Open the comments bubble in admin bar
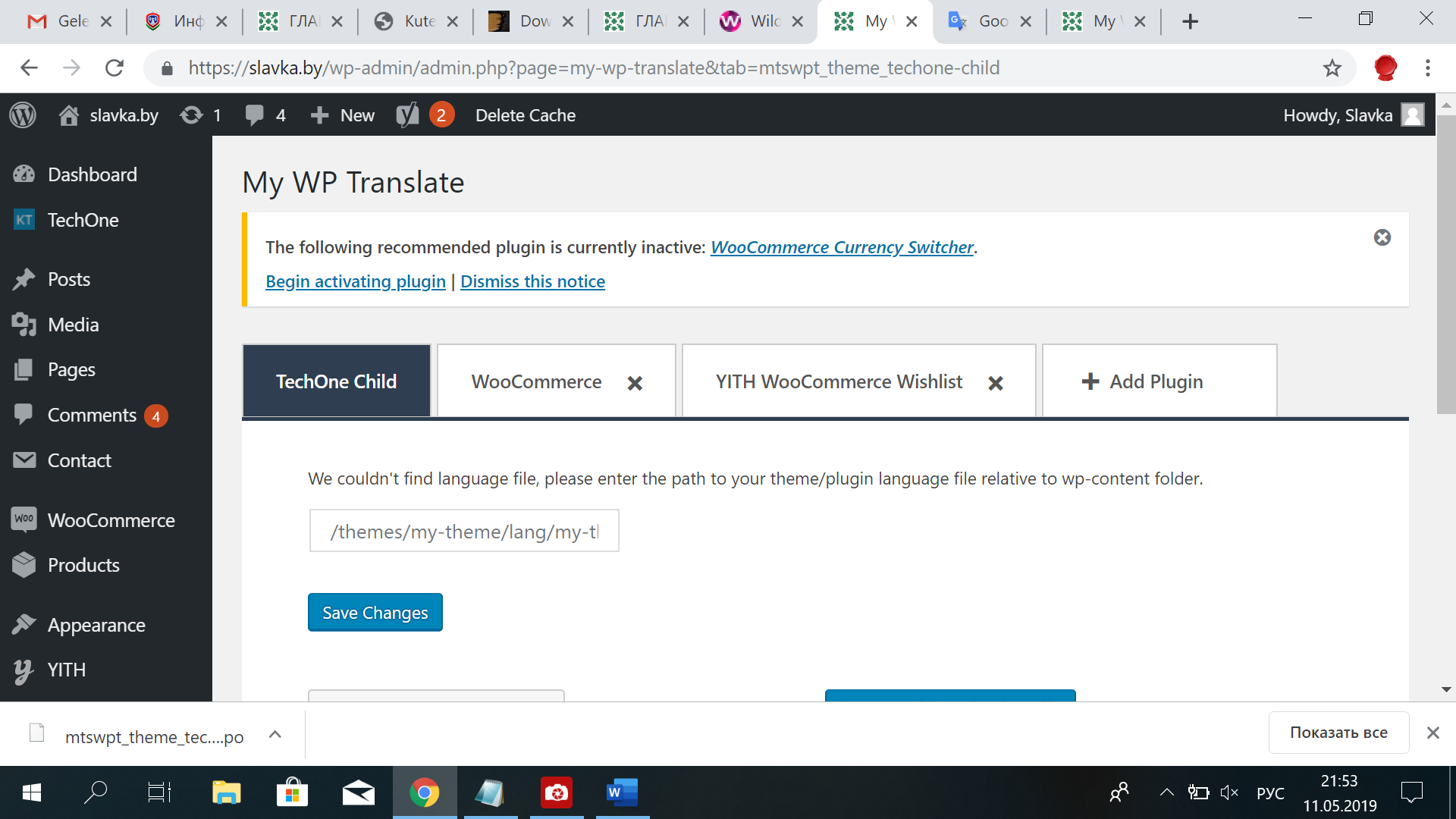This screenshot has height=819, width=1456. (x=265, y=115)
